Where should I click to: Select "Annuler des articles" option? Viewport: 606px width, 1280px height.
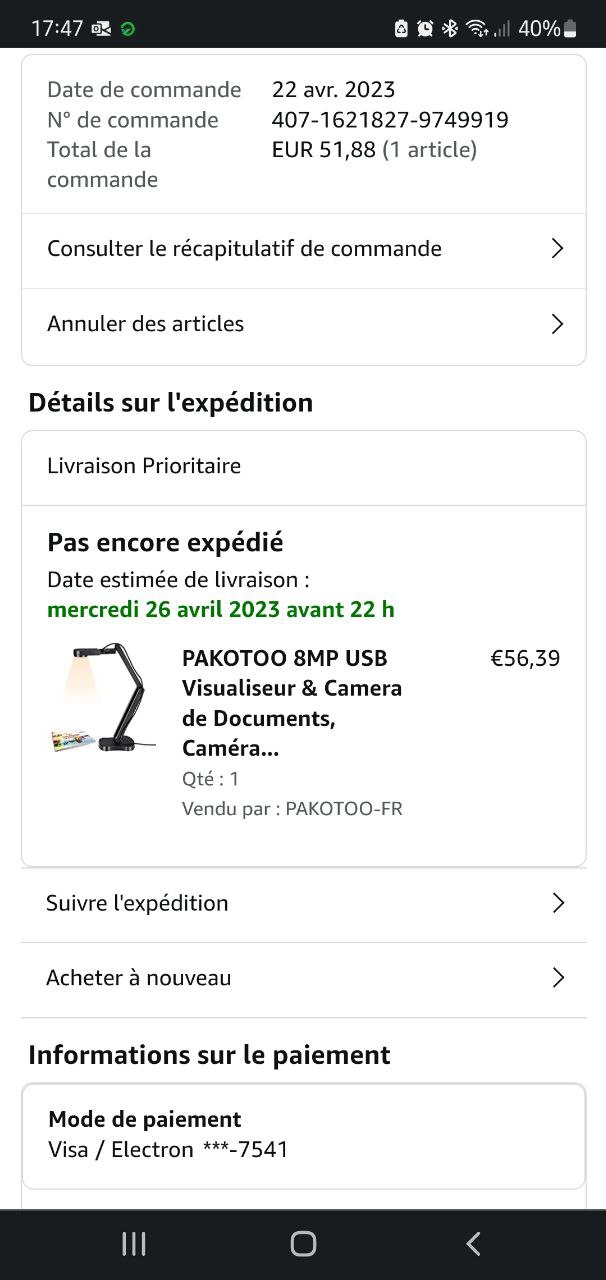tap(145, 324)
